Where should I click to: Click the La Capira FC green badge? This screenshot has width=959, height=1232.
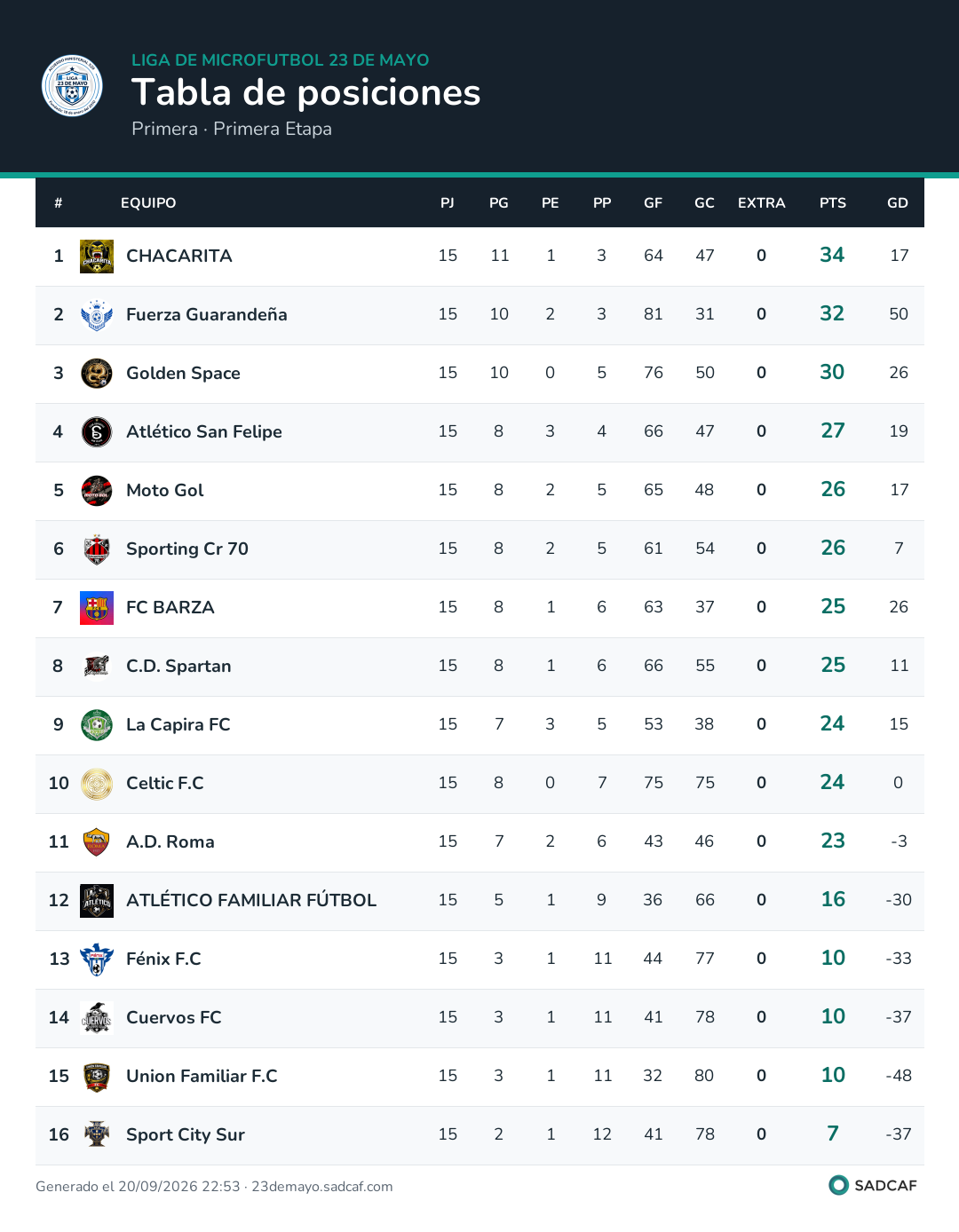click(97, 725)
